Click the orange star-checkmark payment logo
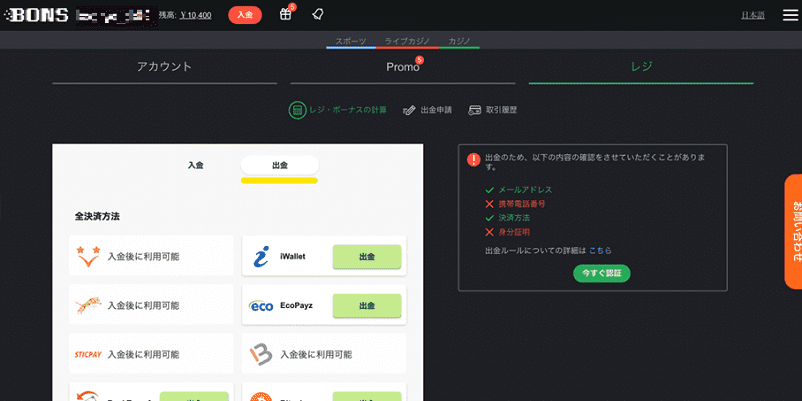 click(x=88, y=256)
